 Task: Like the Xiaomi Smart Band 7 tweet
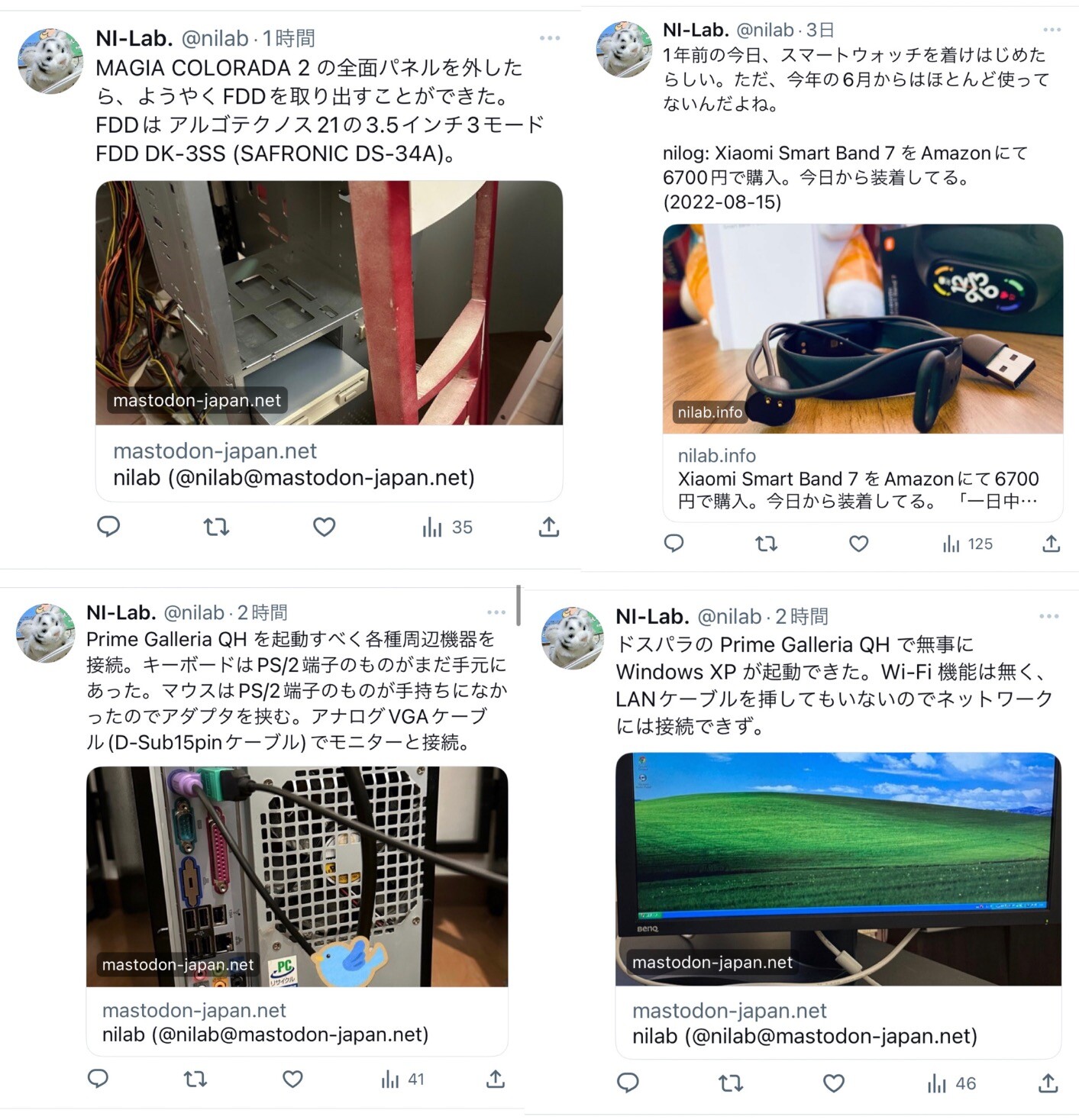coord(858,544)
